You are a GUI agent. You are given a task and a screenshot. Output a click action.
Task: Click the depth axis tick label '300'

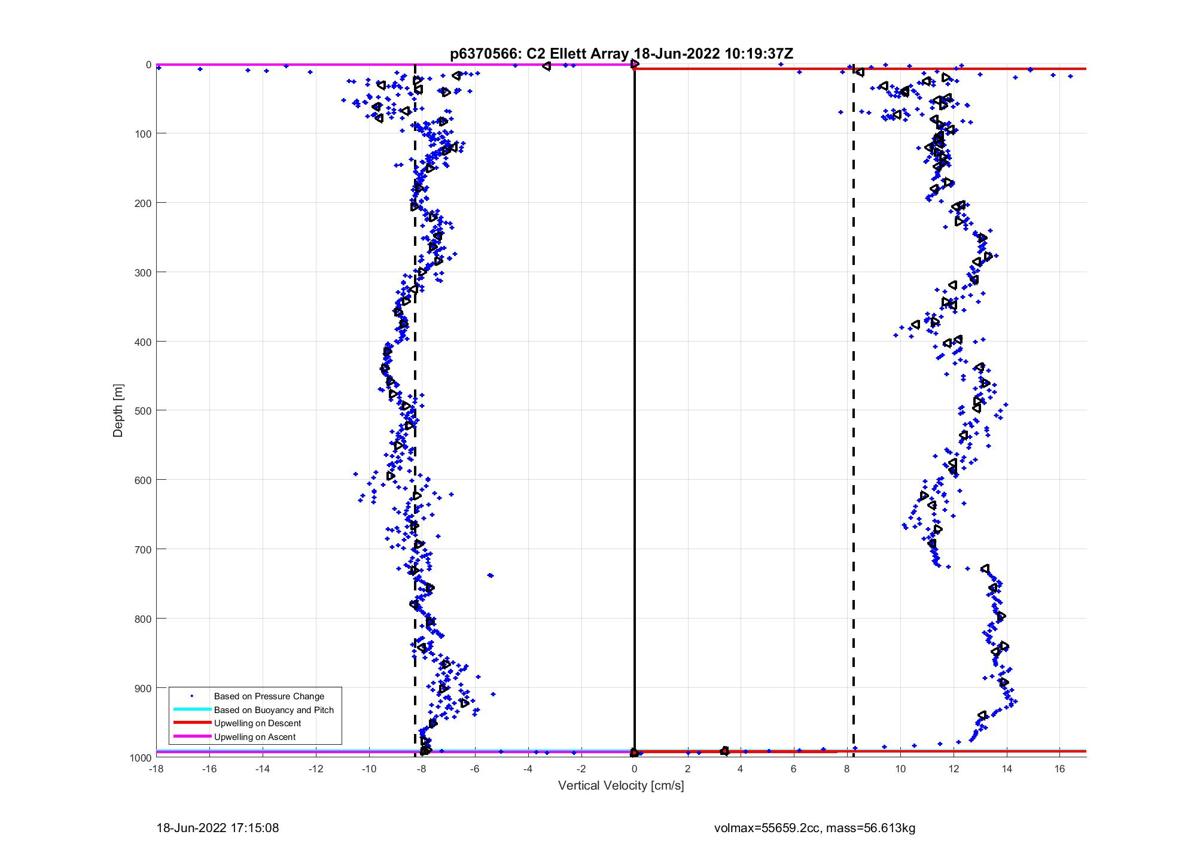coord(142,272)
